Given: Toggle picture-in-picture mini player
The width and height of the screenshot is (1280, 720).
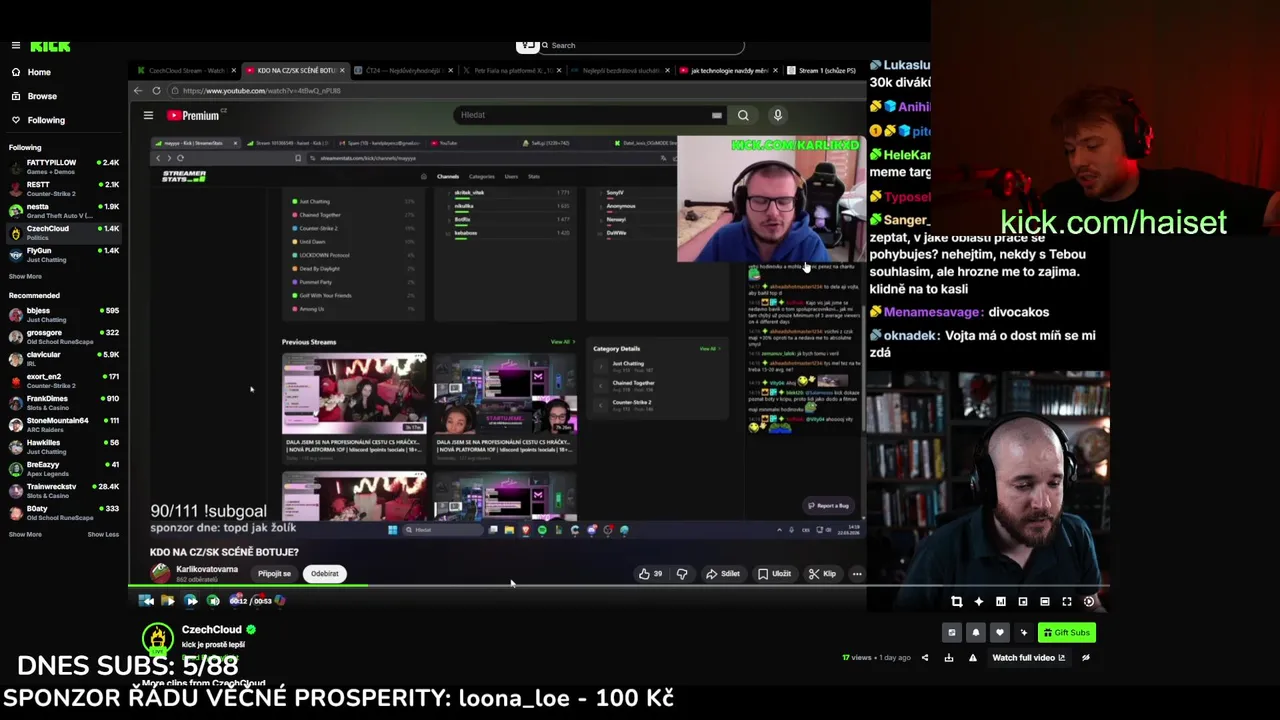Looking at the screenshot, I should tap(1023, 602).
